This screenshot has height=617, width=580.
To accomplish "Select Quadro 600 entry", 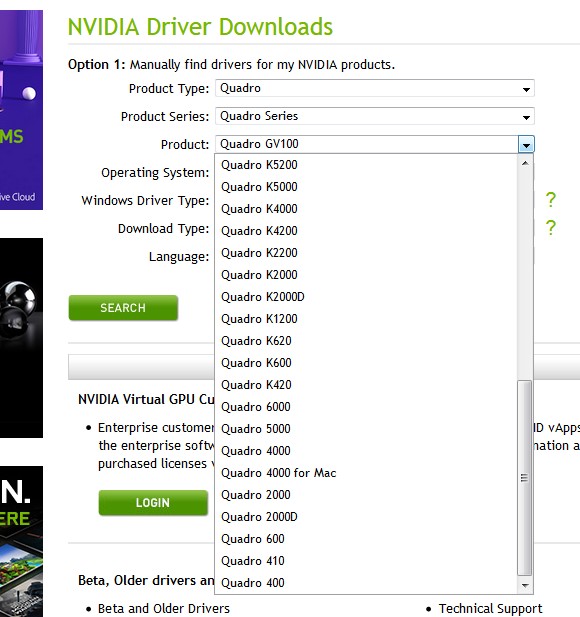I will tap(366, 539).
